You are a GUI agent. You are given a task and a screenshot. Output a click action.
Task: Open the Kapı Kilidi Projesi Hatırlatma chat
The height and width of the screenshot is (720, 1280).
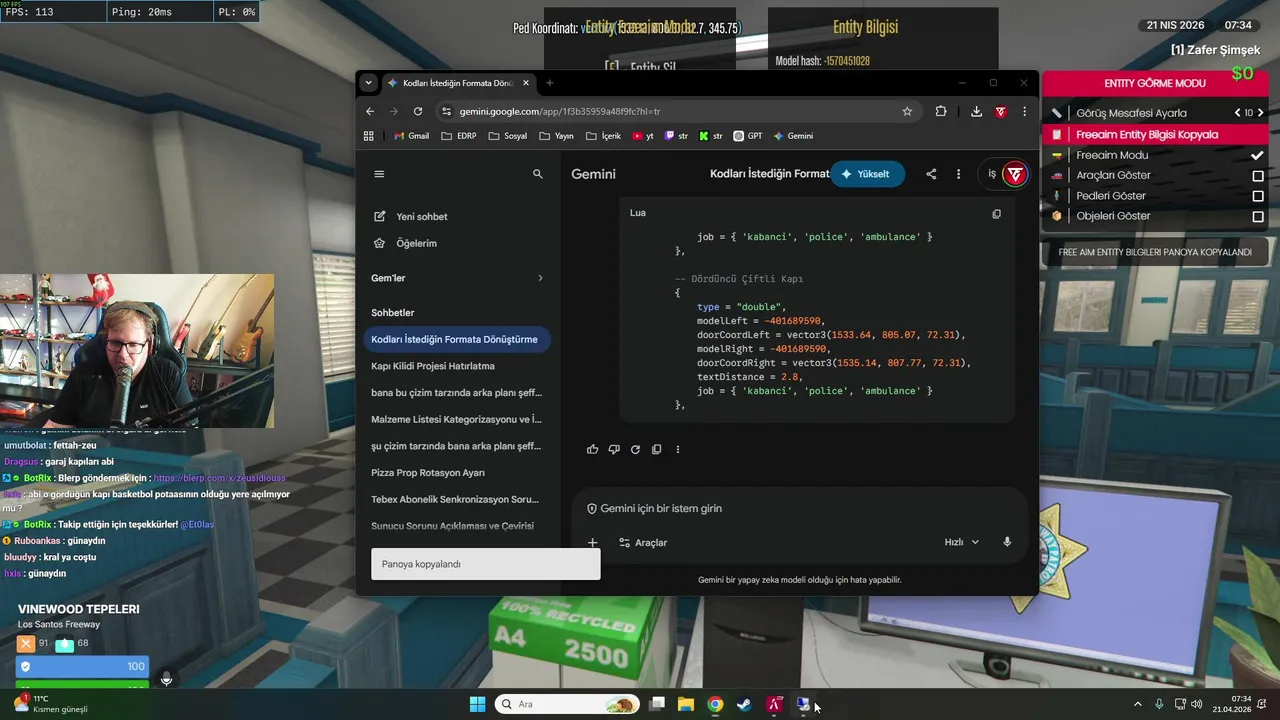tap(457, 366)
